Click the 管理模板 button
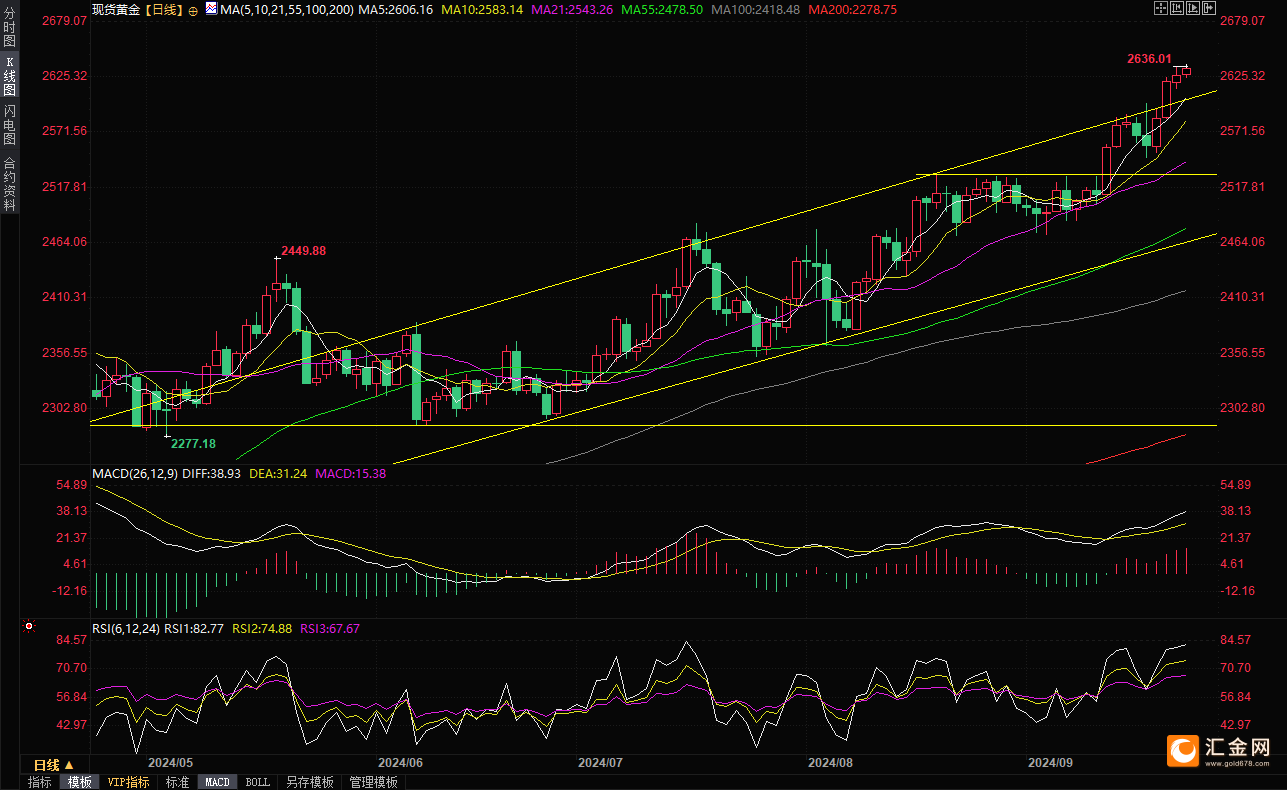 click(373, 782)
